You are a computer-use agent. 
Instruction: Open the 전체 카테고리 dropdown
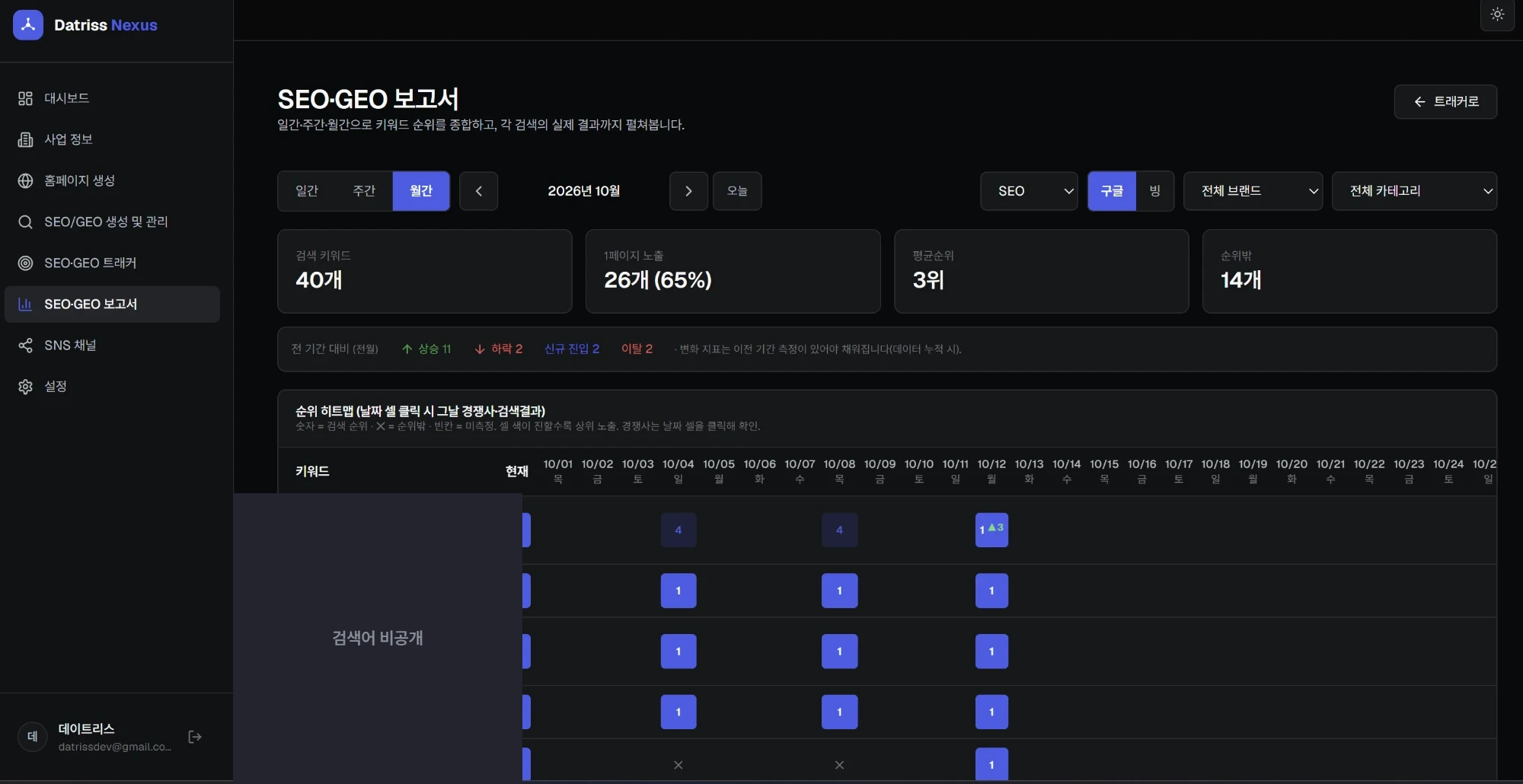[1414, 191]
